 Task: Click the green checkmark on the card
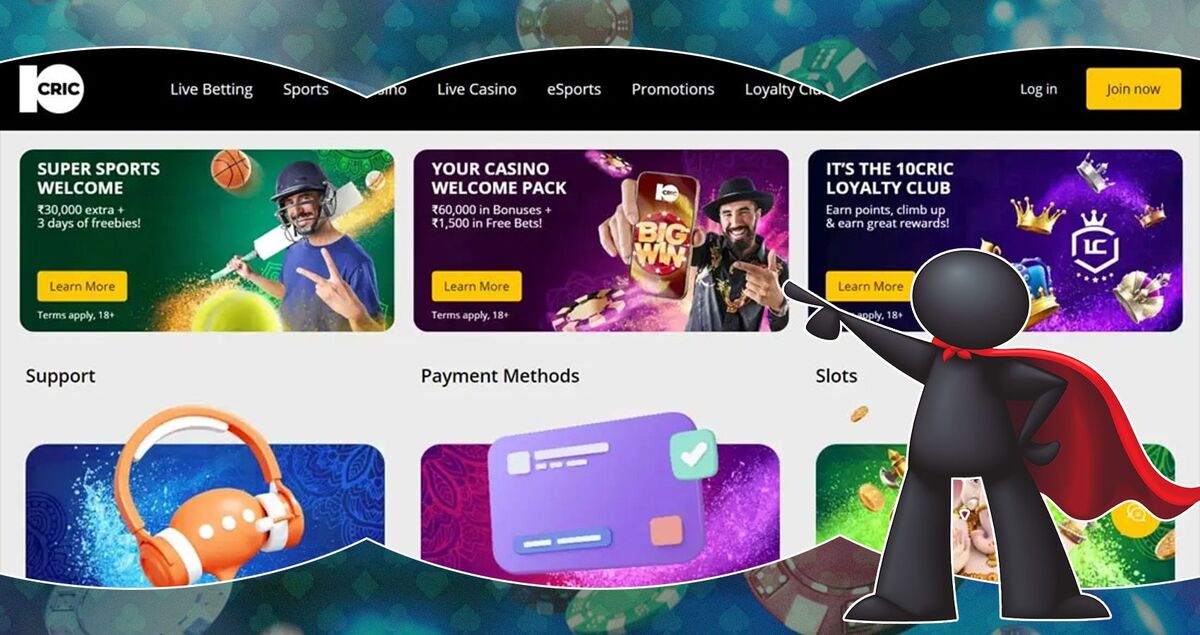[x=693, y=454]
